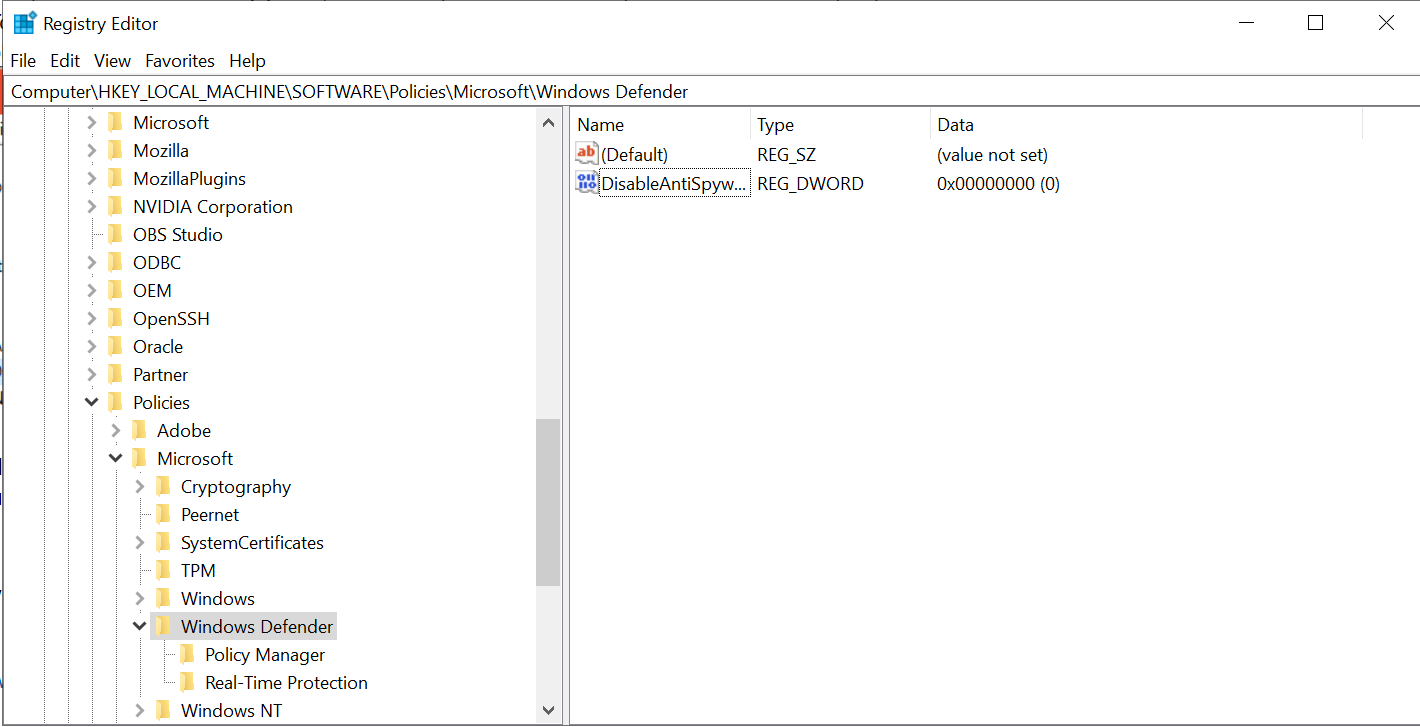This screenshot has width=1420, height=727.
Task: Click the Real-Time Protection folder icon
Action: (x=187, y=683)
